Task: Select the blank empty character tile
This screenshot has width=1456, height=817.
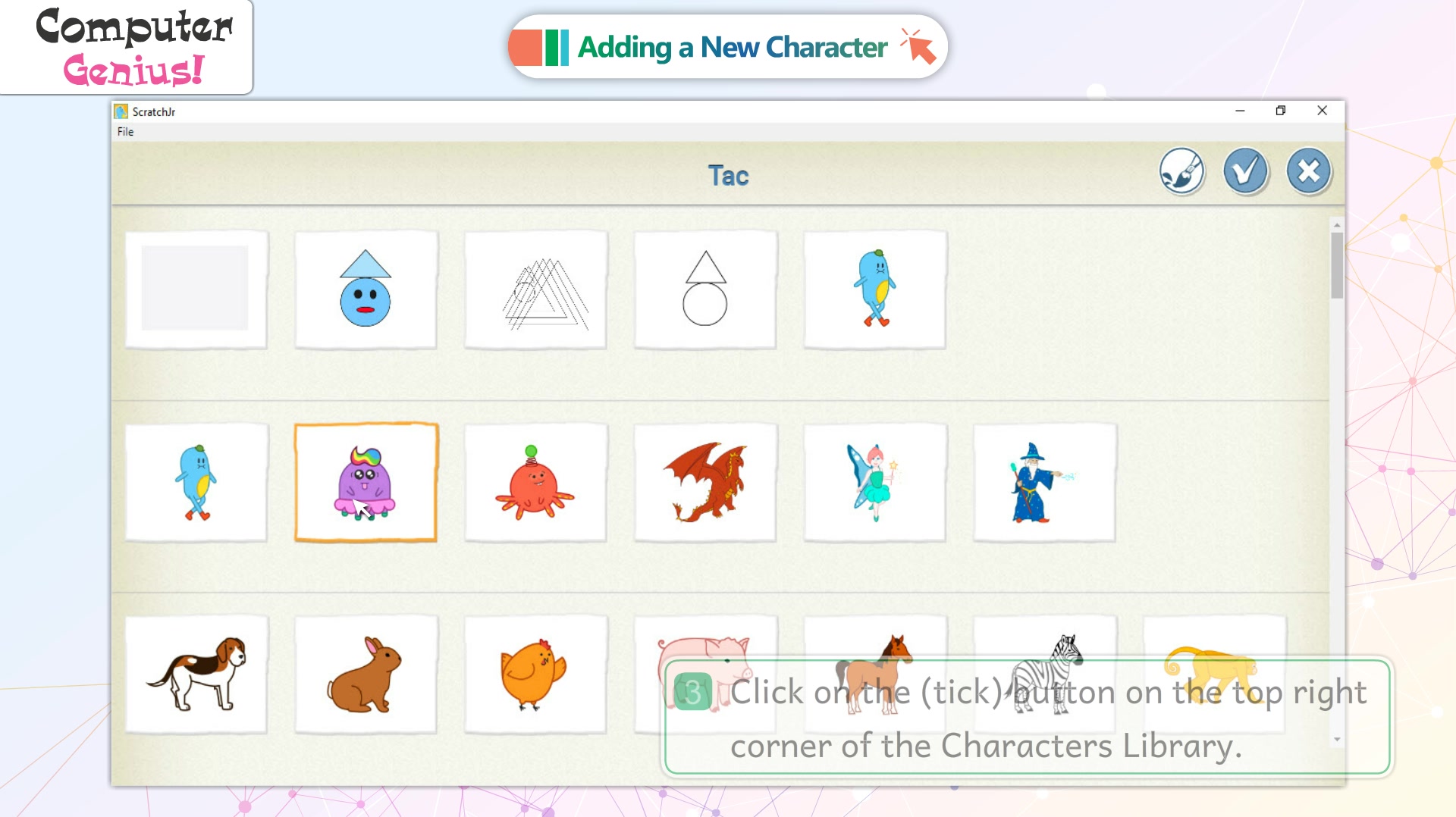Action: (x=196, y=290)
